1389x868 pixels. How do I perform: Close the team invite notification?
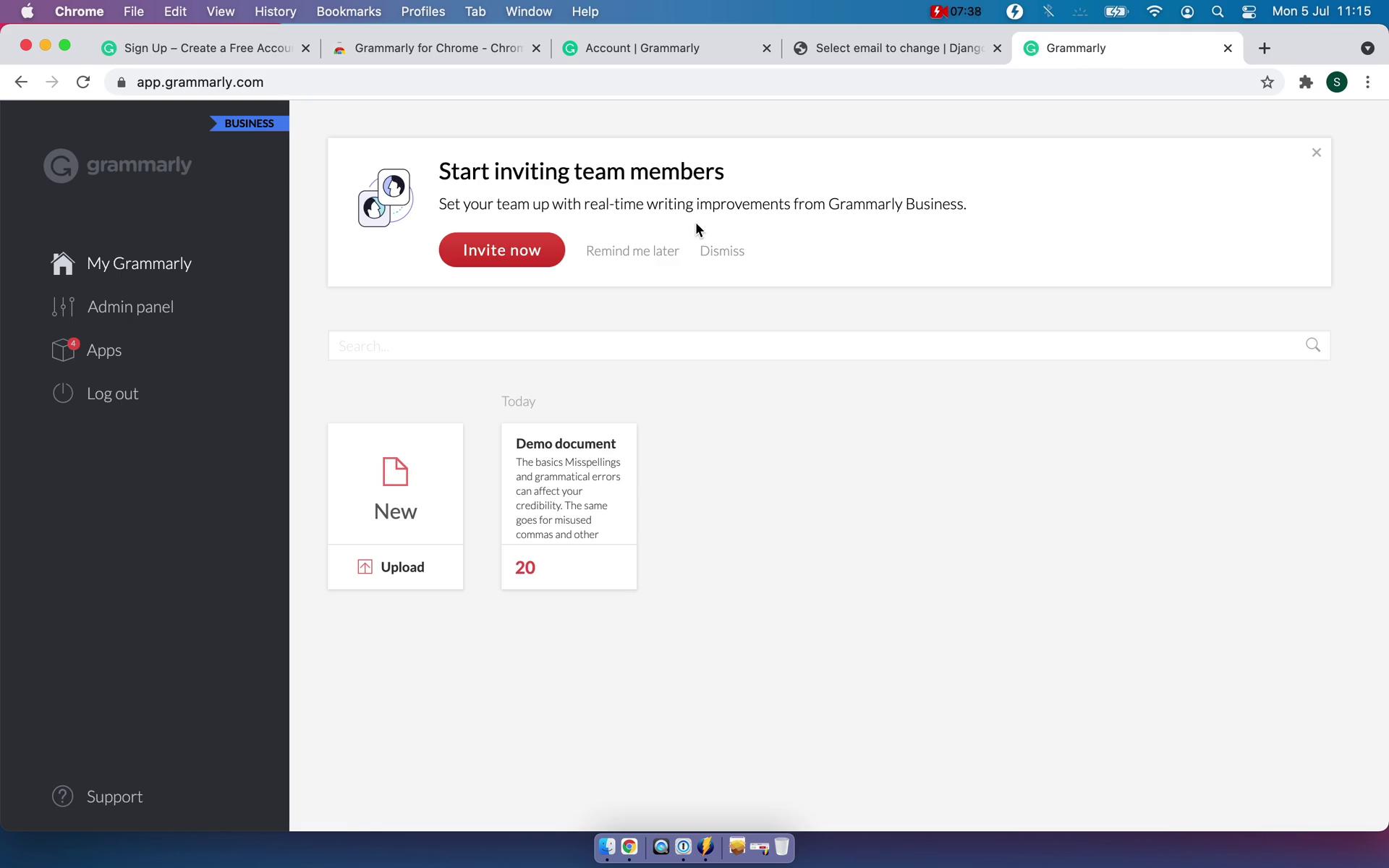point(1317,152)
